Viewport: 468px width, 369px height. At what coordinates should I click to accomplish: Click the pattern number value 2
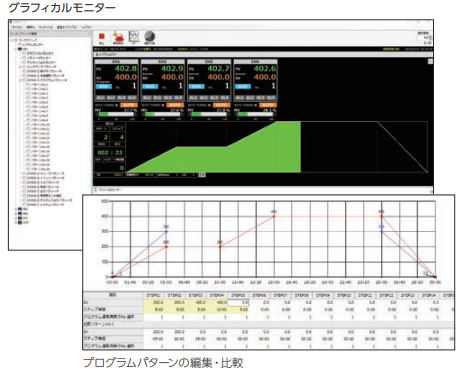tap(105, 137)
